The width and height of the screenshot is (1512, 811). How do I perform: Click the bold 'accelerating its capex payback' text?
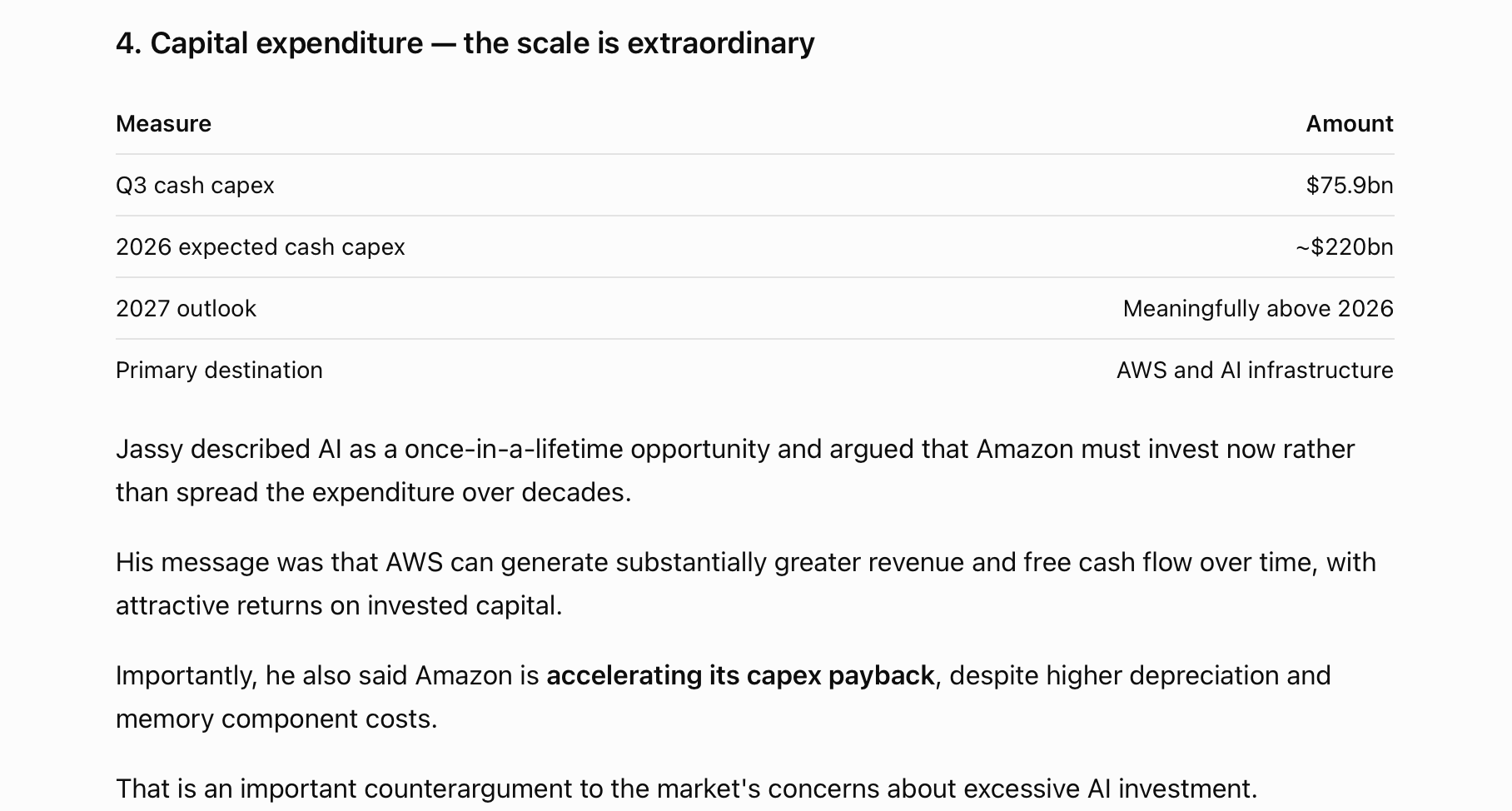740,675
